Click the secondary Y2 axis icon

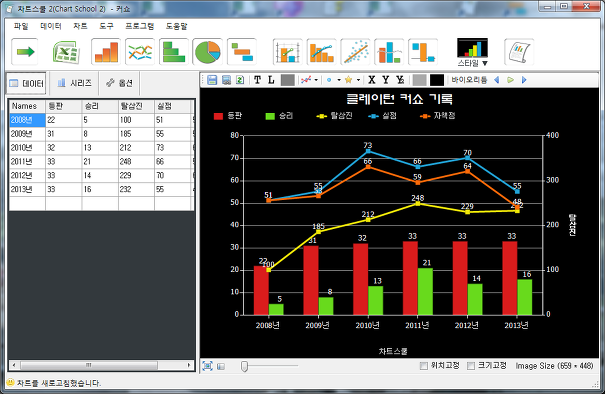coord(400,80)
